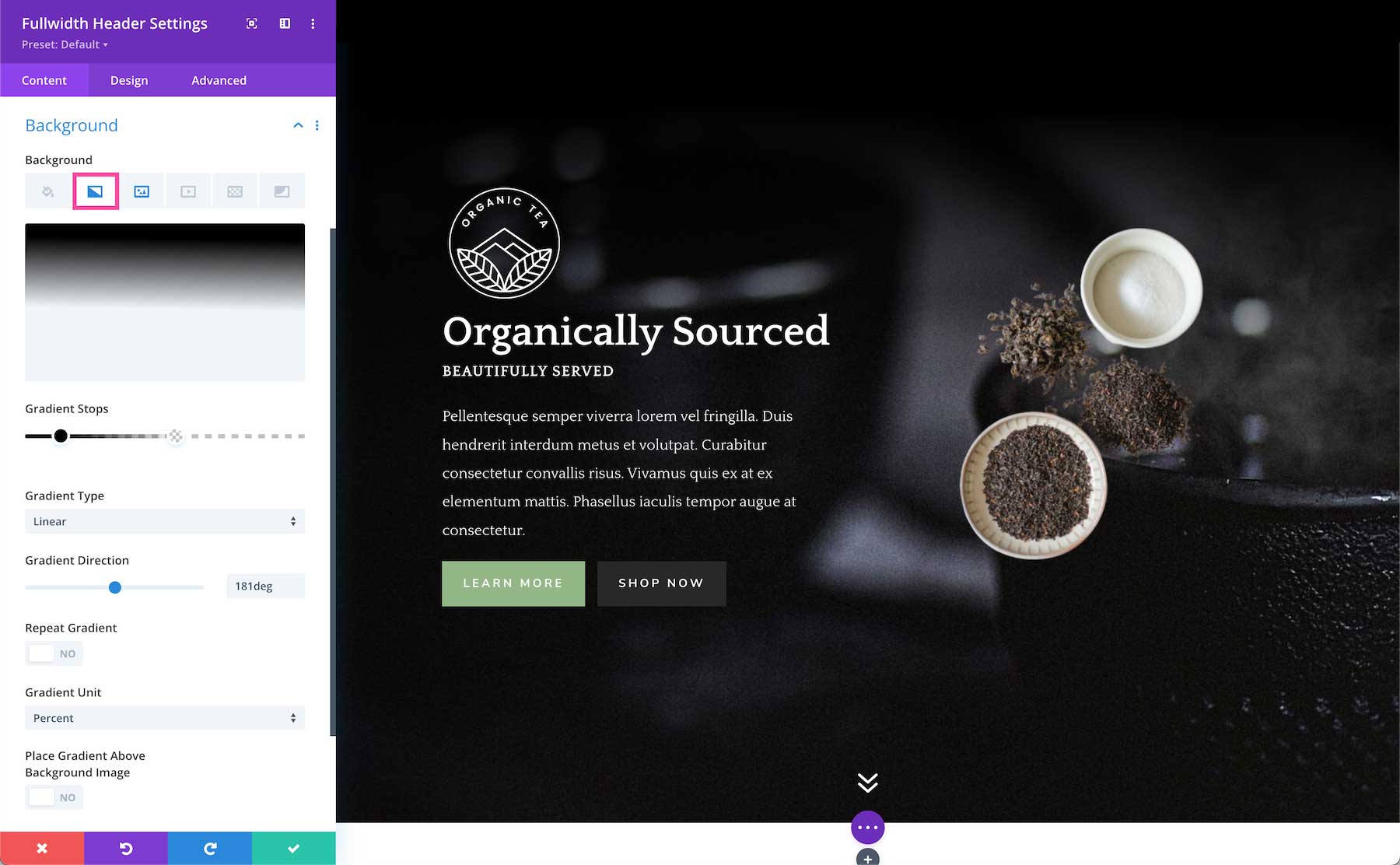Click the green save checkmark button
1400x865 pixels.
point(294,849)
